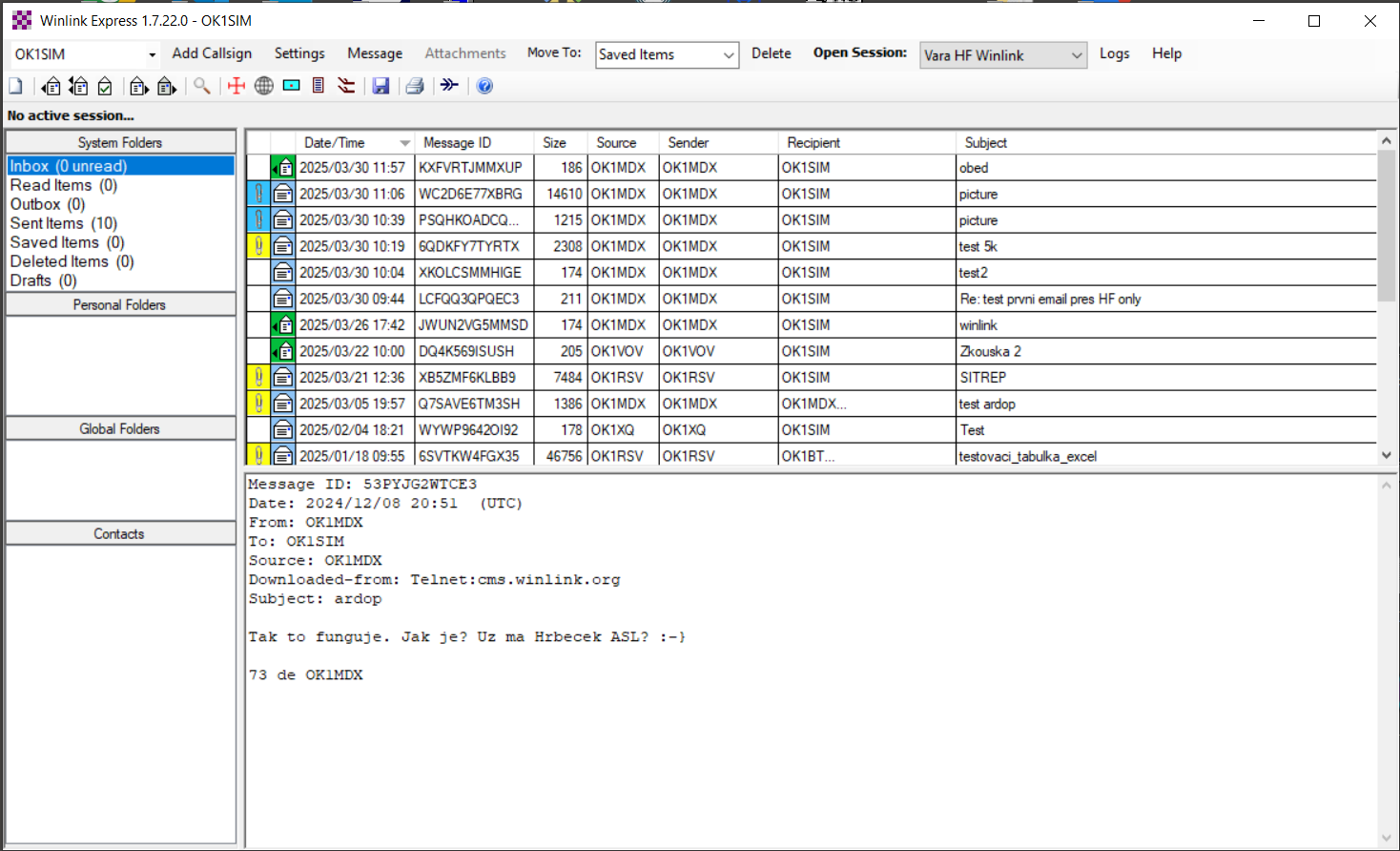Open the OK1SIM callsign dropdown
Image resolution: width=1400 pixels, height=851 pixels.
152,54
